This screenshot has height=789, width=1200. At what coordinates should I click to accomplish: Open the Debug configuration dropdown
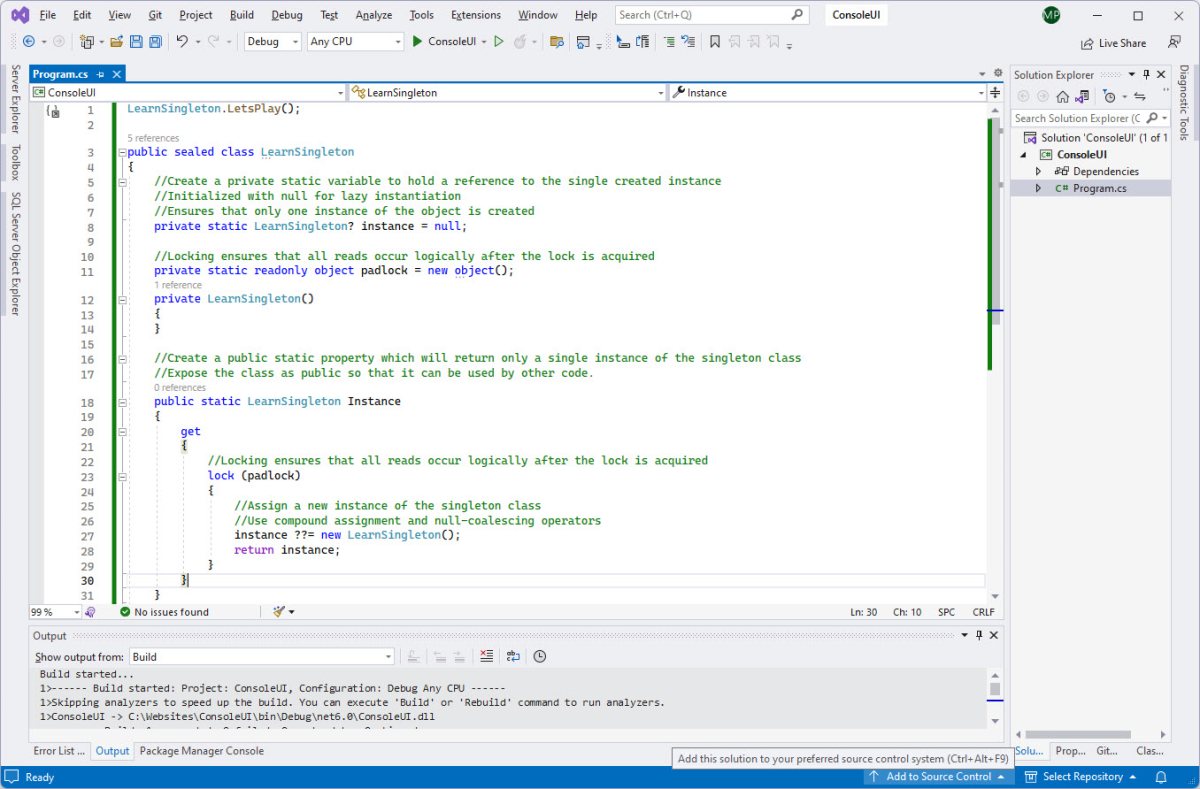pos(273,42)
